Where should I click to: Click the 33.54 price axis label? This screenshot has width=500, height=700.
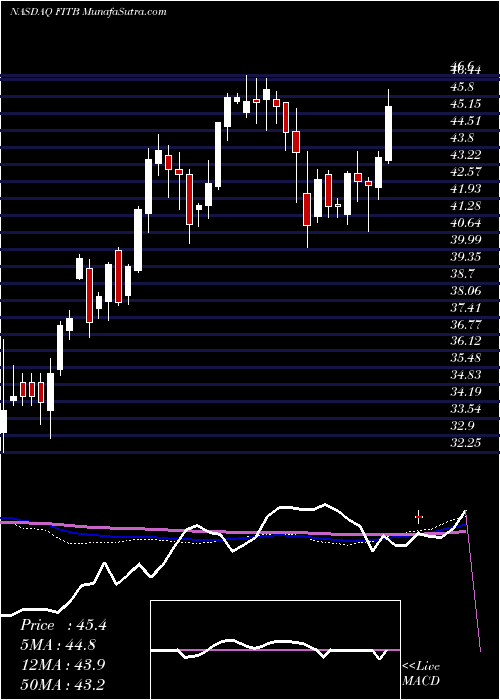[466, 409]
